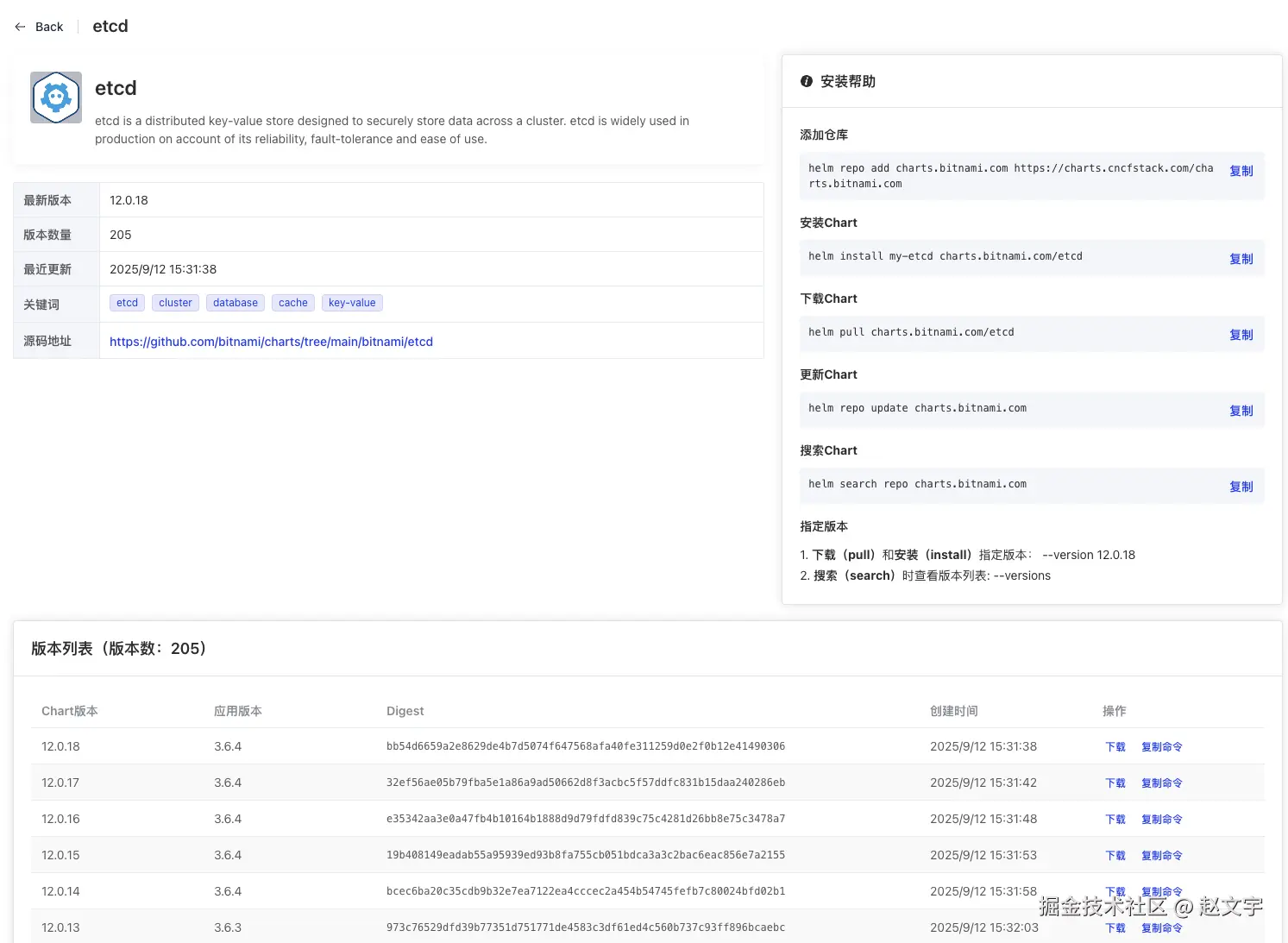Click the --version 12.0.18 hint line

(x=968, y=555)
